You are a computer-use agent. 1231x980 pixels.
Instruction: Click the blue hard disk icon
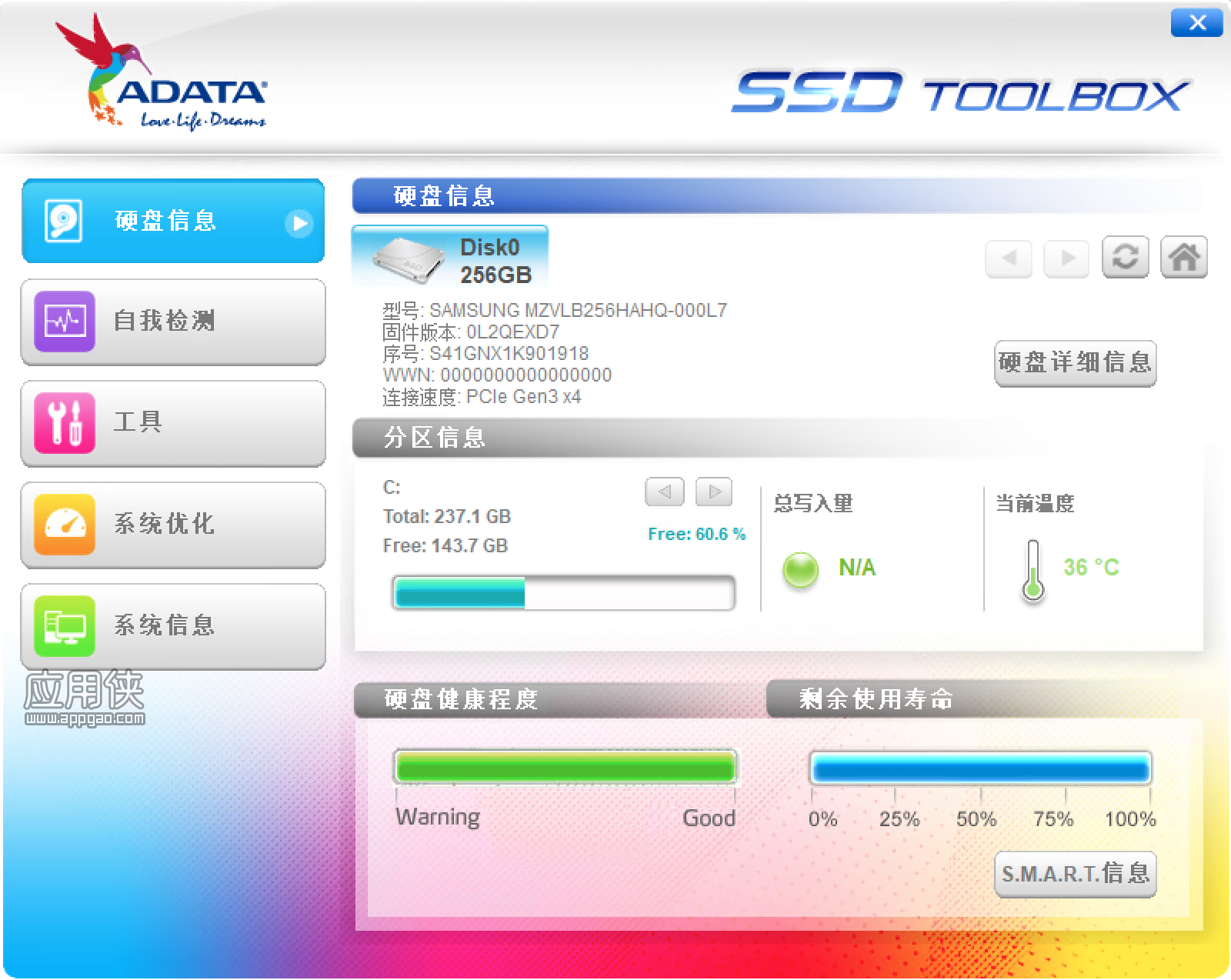coord(63,222)
